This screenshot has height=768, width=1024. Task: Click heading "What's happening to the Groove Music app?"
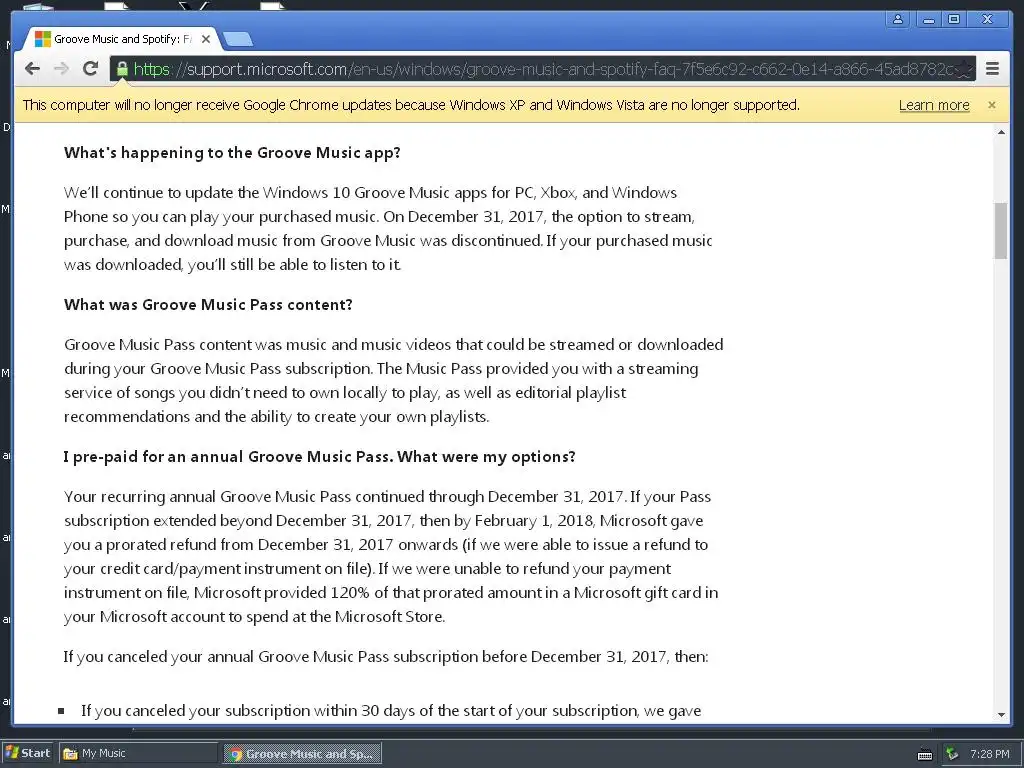tap(232, 153)
